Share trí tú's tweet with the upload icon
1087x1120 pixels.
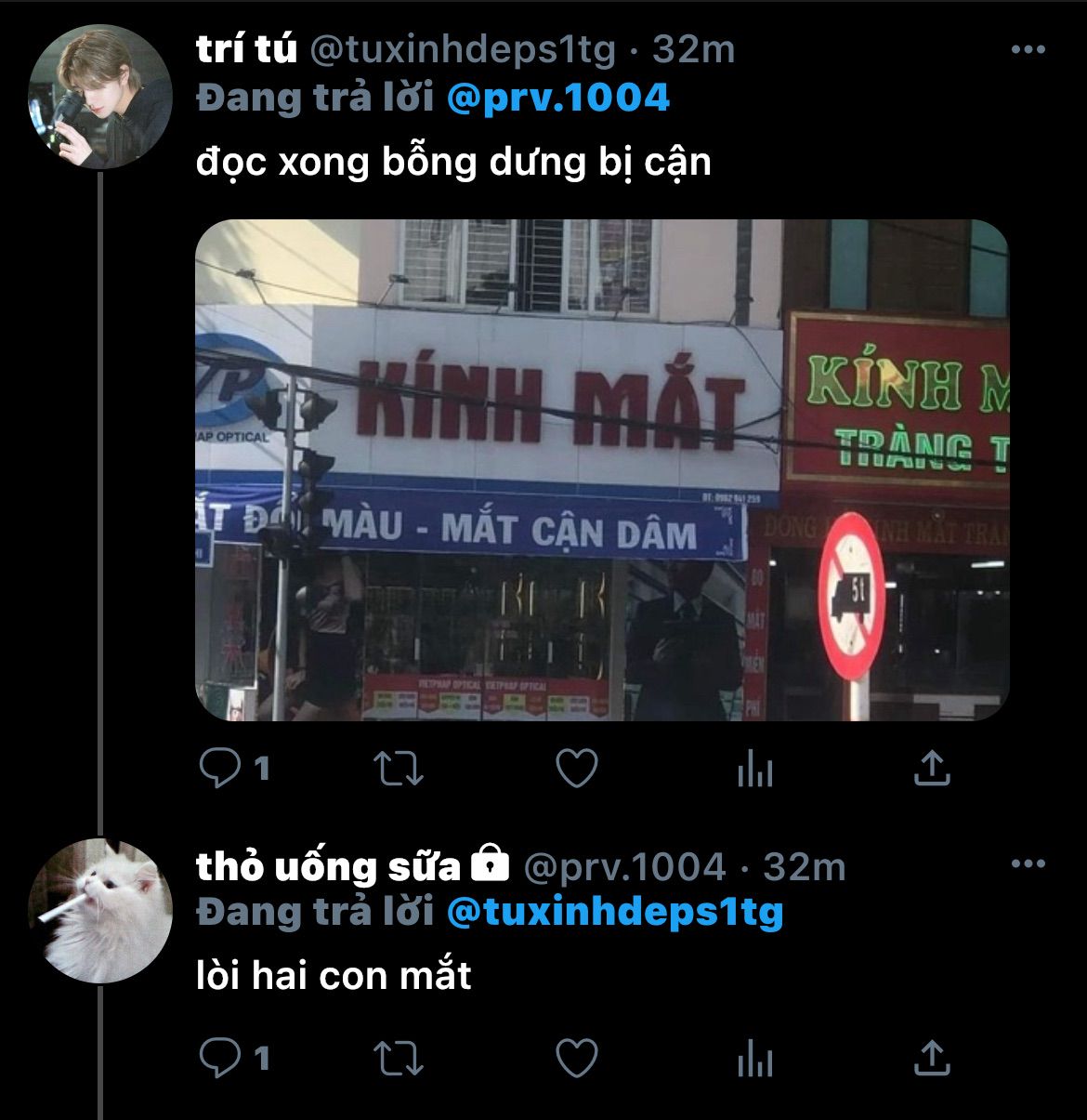click(931, 768)
